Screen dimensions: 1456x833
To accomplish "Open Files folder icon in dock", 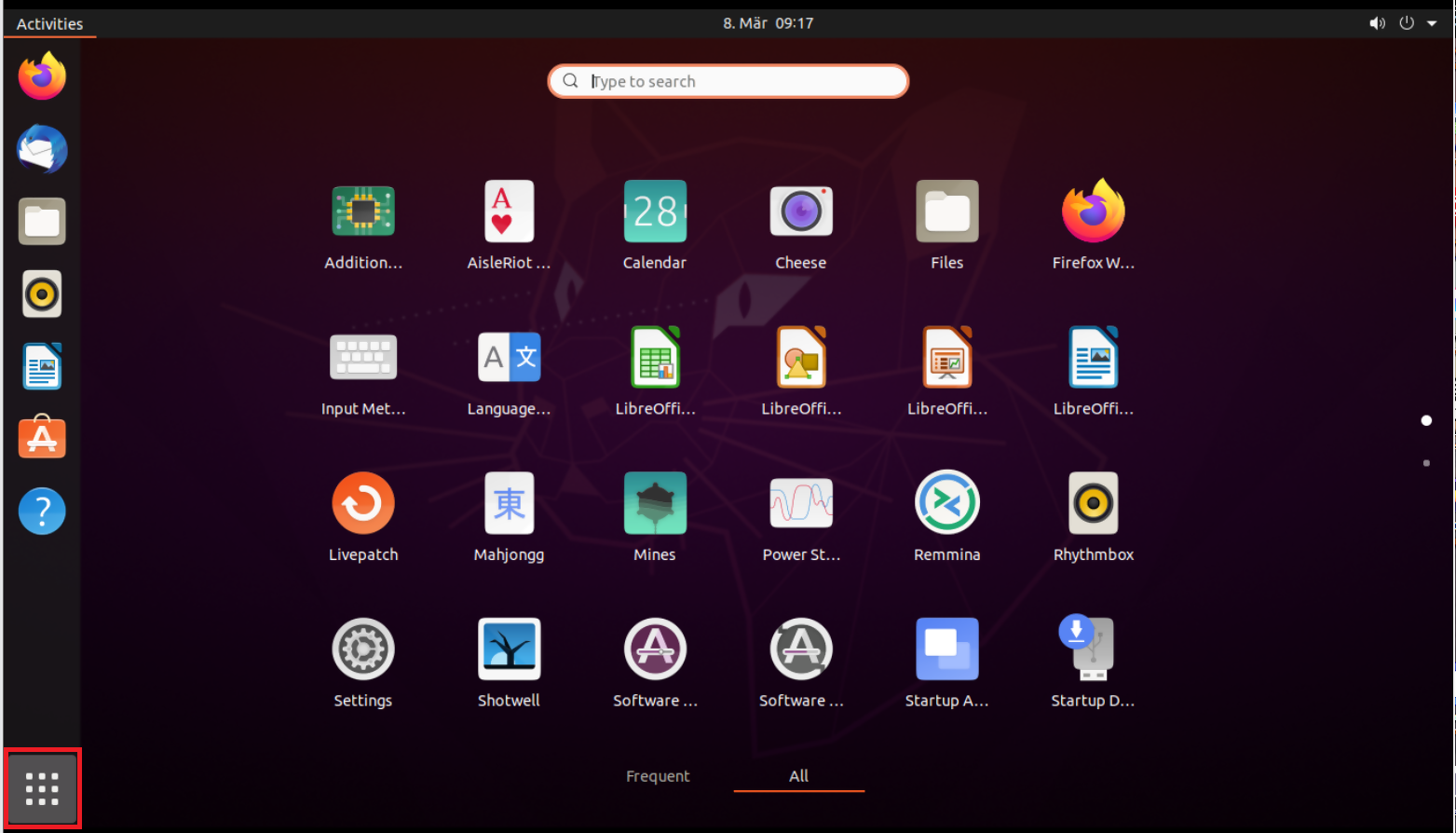I will click(x=42, y=222).
